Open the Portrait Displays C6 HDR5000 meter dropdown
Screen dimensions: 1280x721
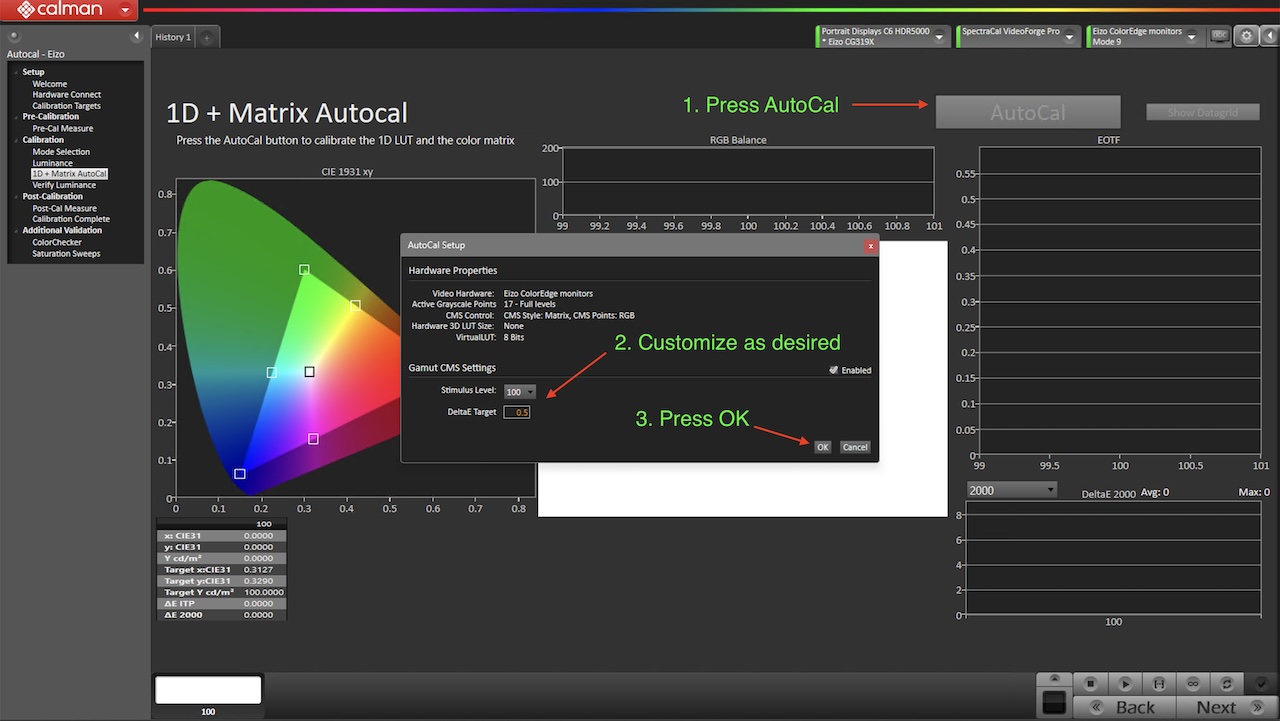pos(939,37)
